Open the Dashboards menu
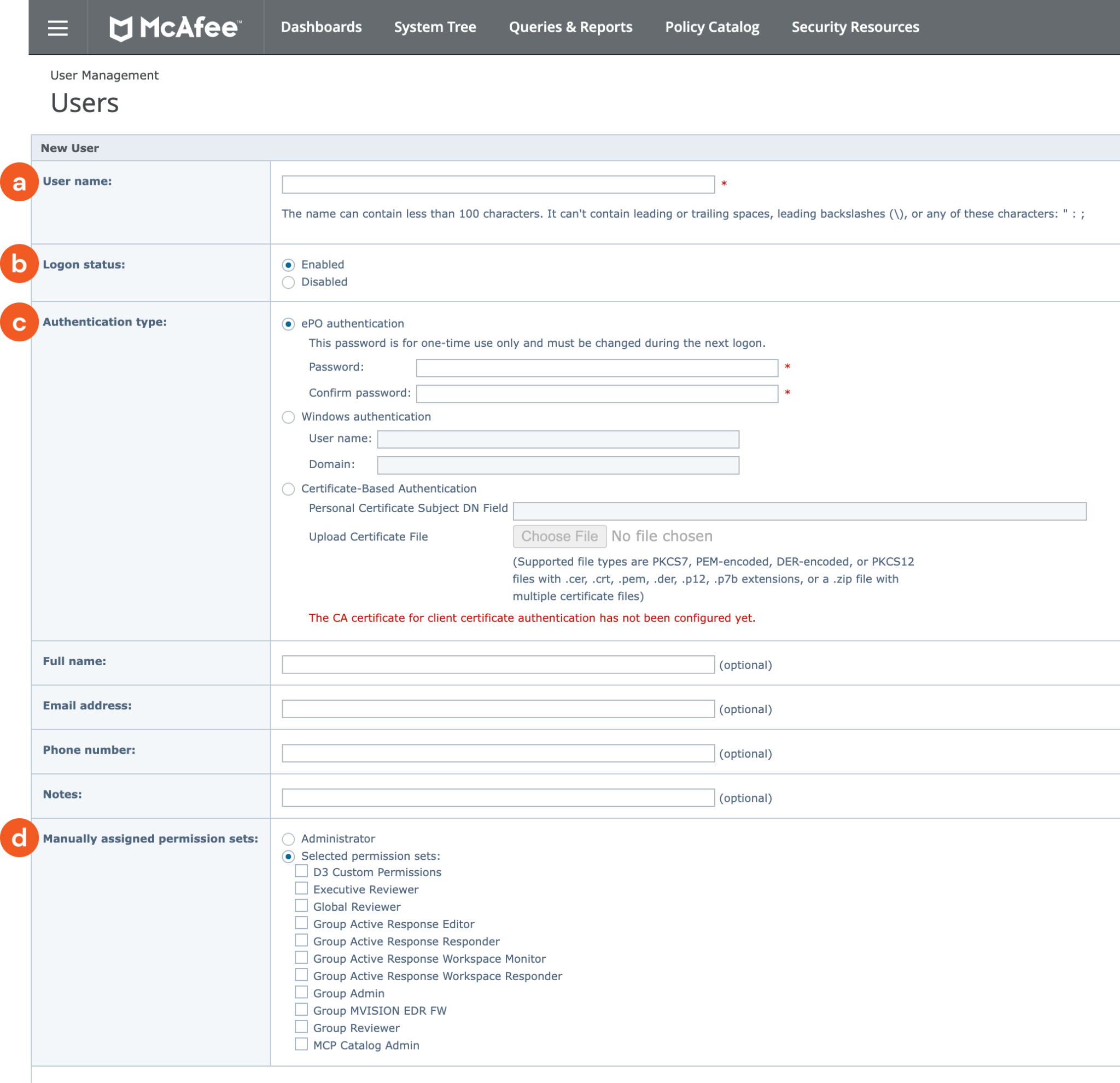 click(321, 27)
